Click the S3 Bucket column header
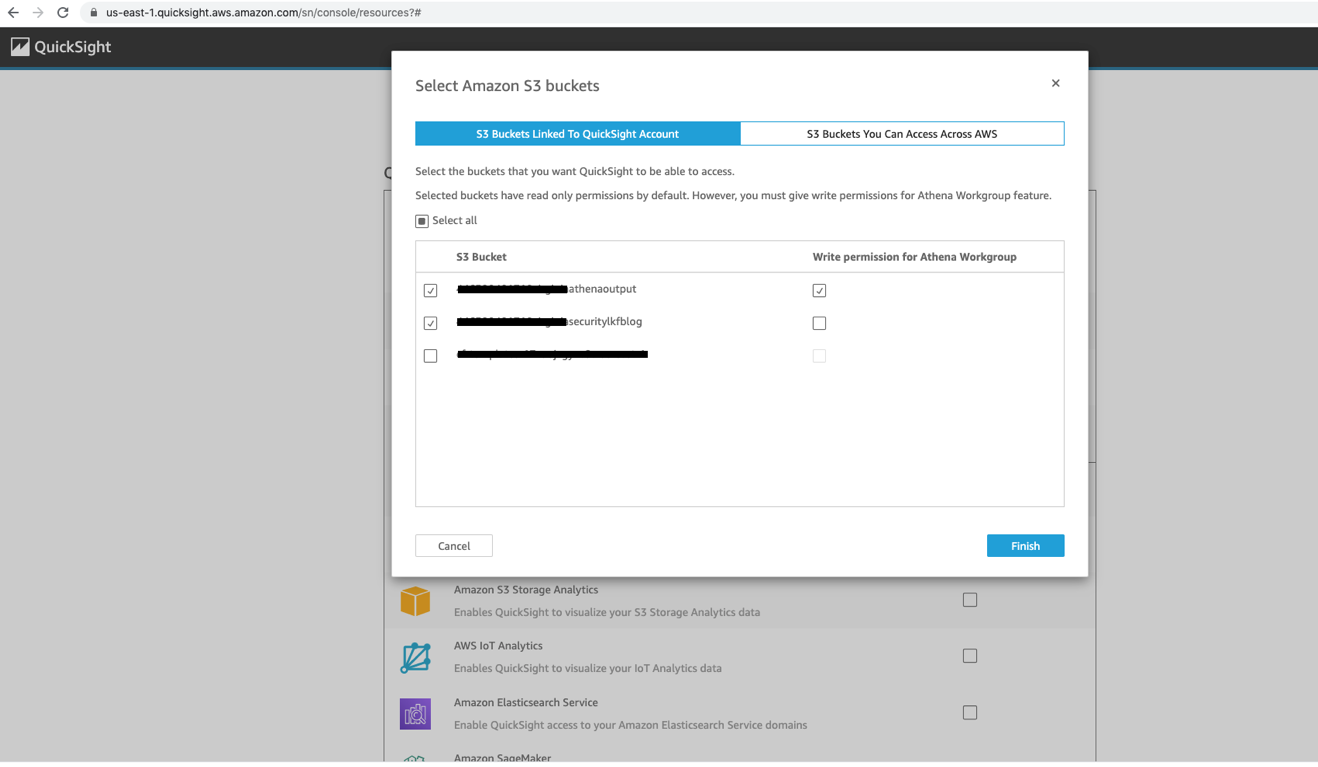The height and width of the screenshot is (767, 1318). point(481,257)
